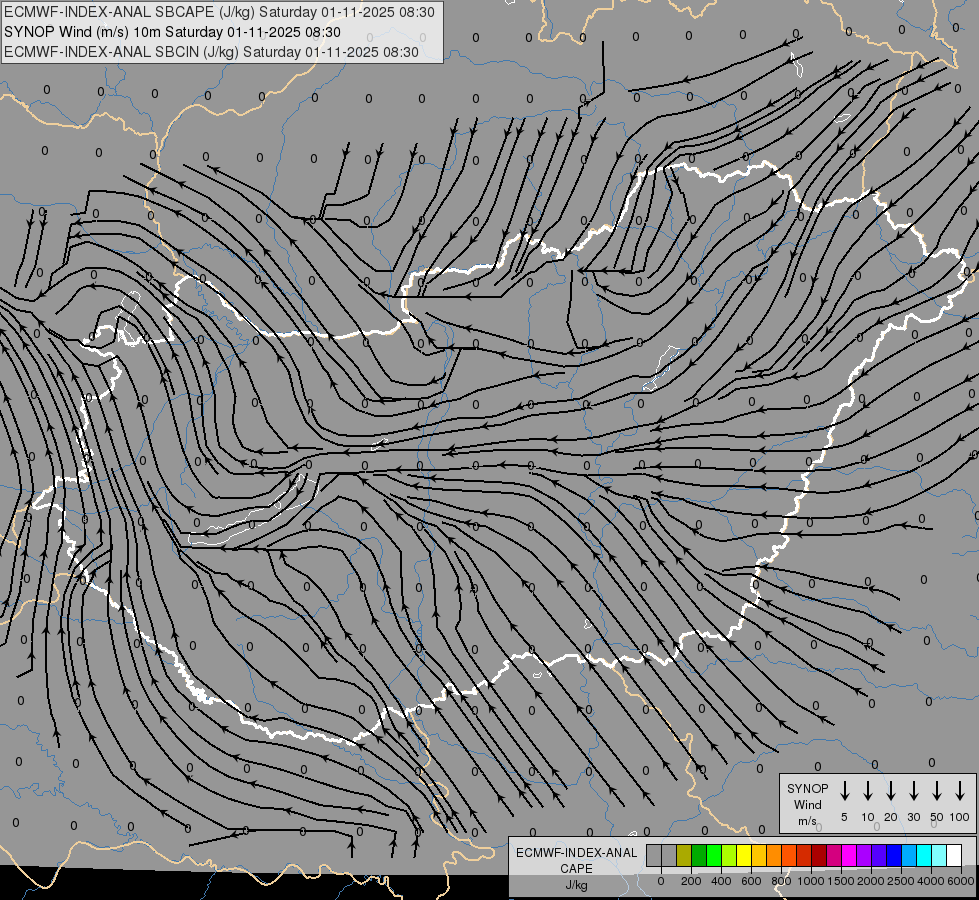Select the olive CAPE swatch below 200
Image resolution: width=979 pixels, height=900 pixels.
point(684,855)
